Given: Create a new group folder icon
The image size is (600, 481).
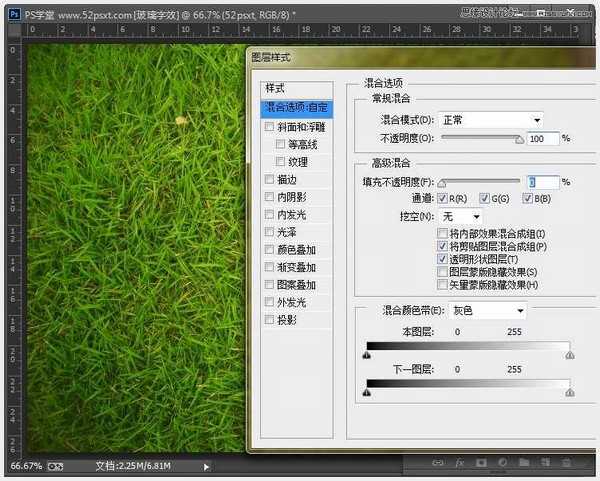Looking at the screenshot, I should (523, 465).
